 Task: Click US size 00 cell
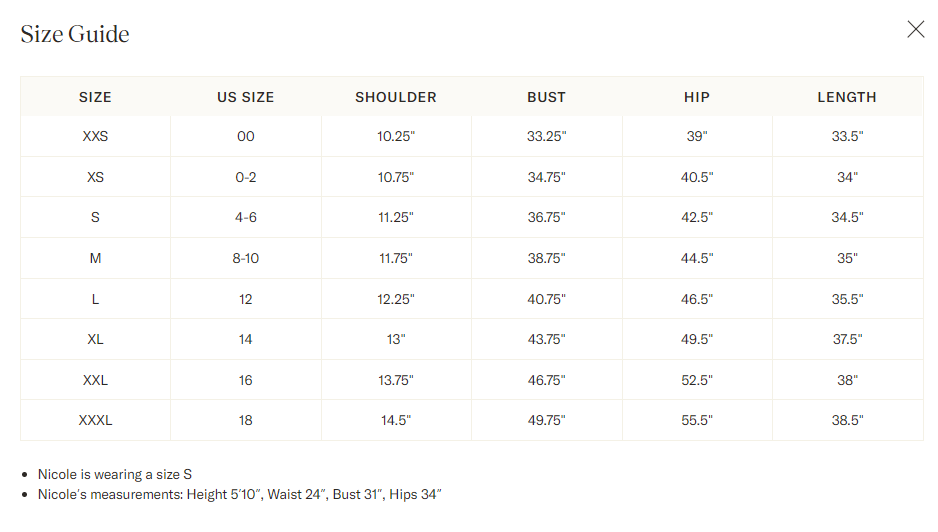[x=245, y=136]
